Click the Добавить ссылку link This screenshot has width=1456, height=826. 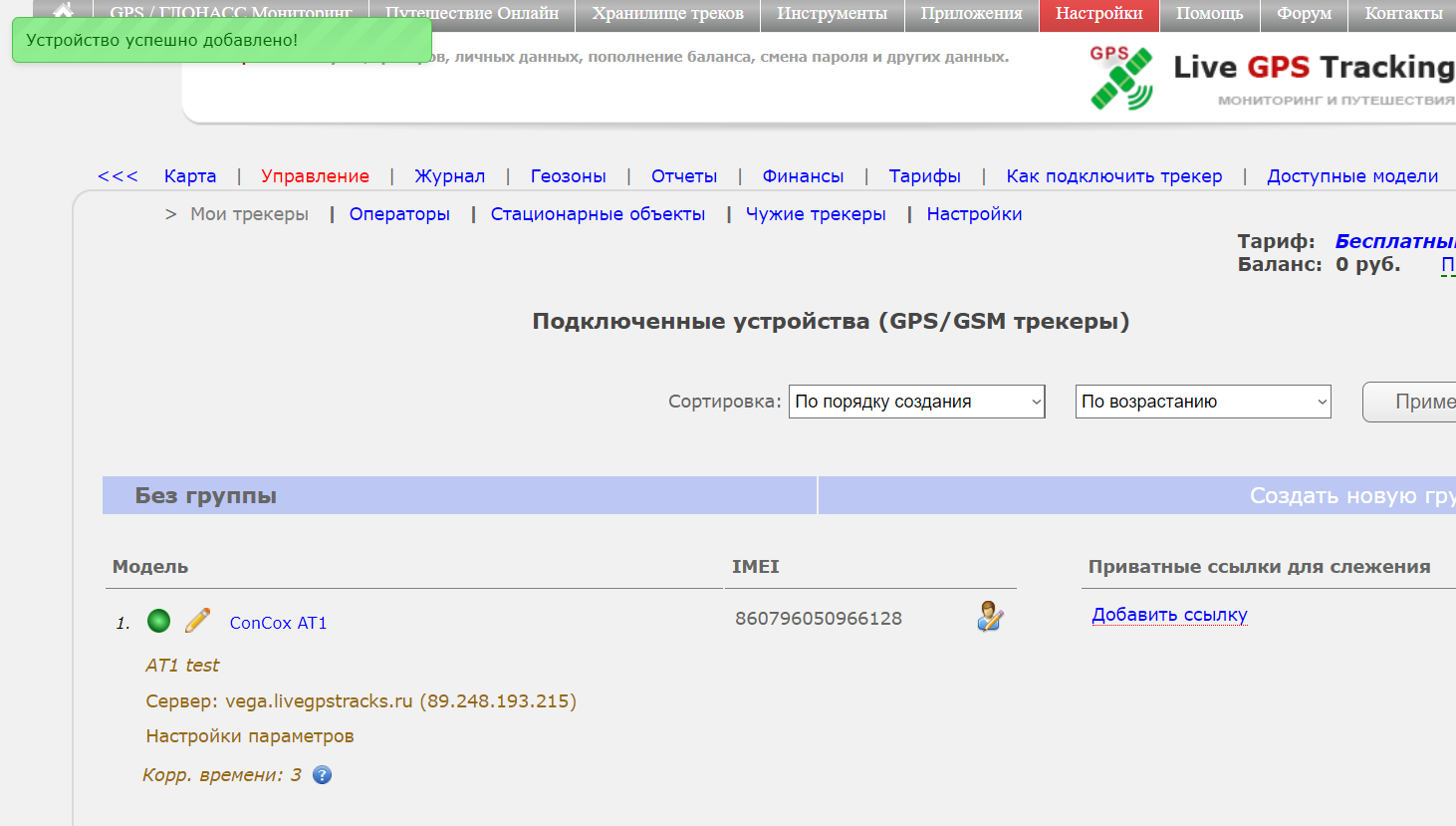(x=1169, y=615)
